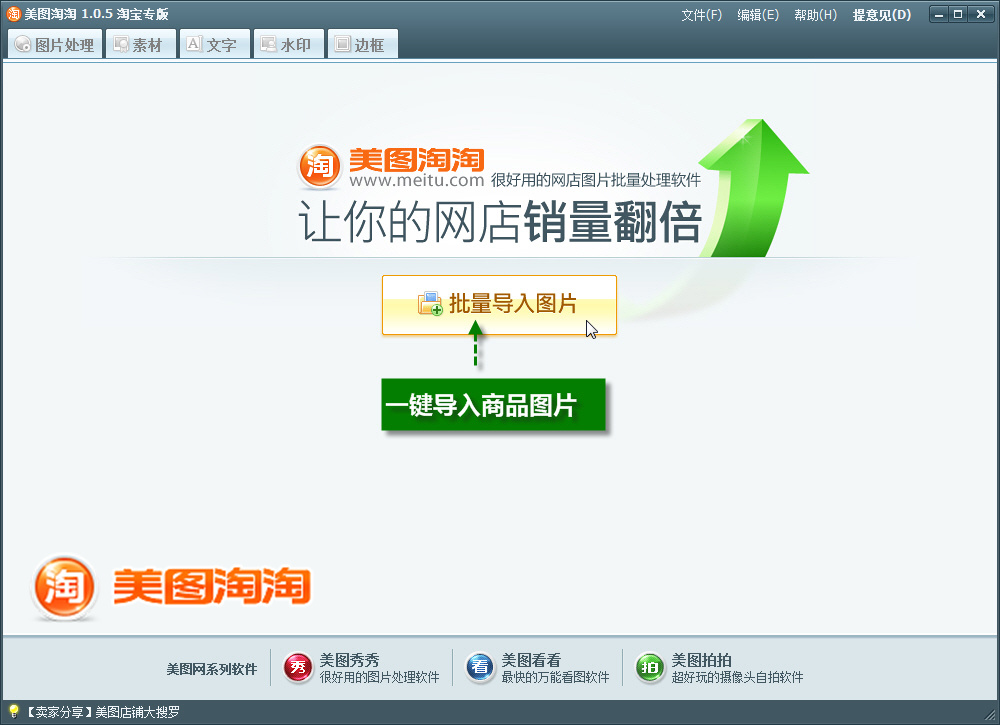This screenshot has width=1000, height=725.
Task: Click the import images icon on 批量导入图片 button
Action: pyautogui.click(x=430, y=304)
